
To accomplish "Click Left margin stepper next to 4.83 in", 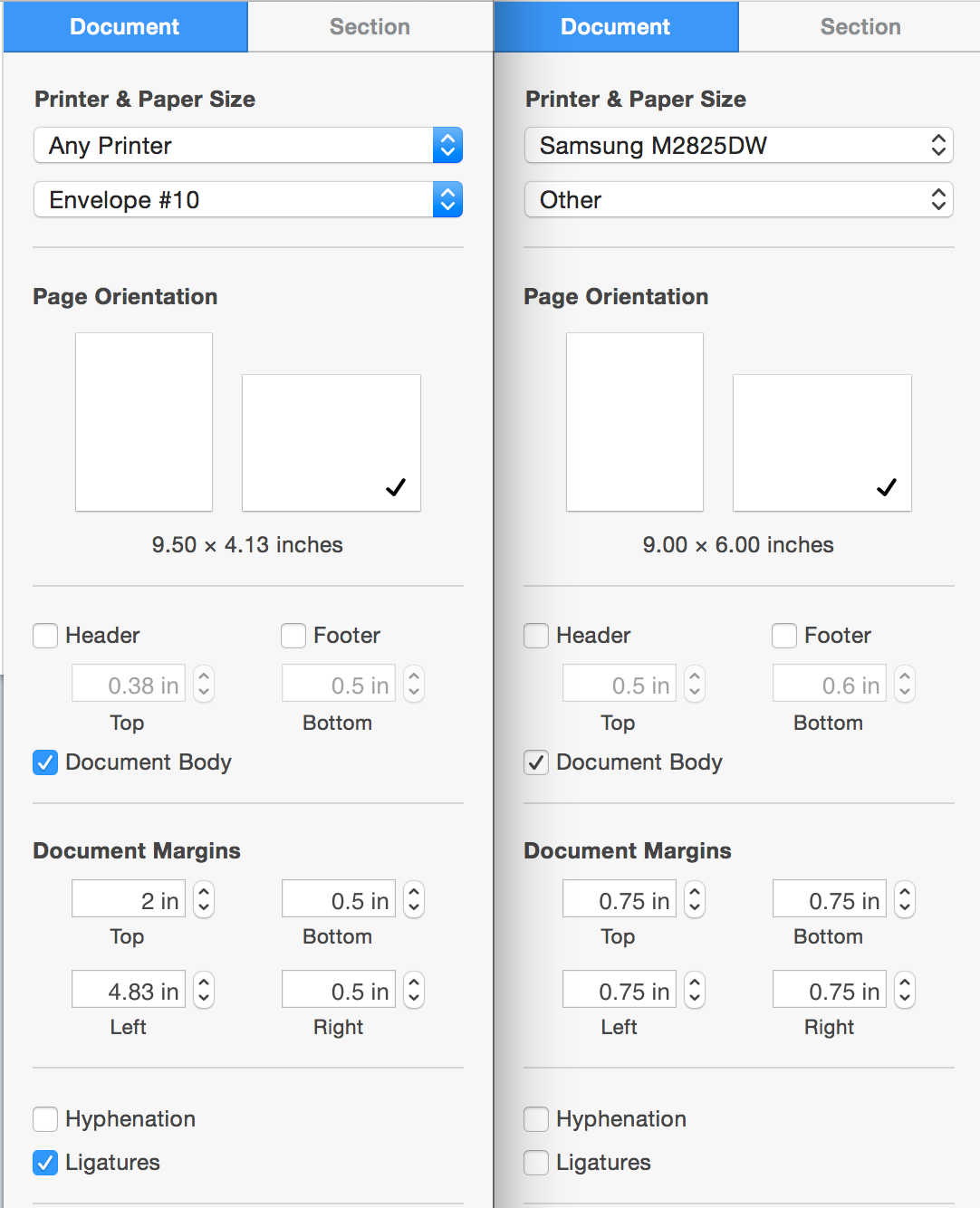I will (204, 990).
